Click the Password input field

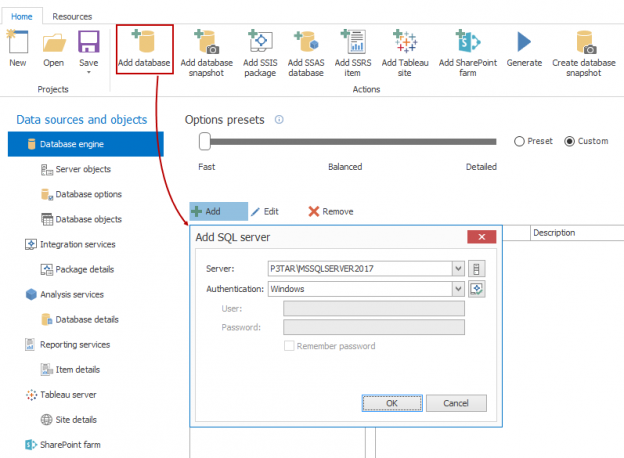[374, 327]
